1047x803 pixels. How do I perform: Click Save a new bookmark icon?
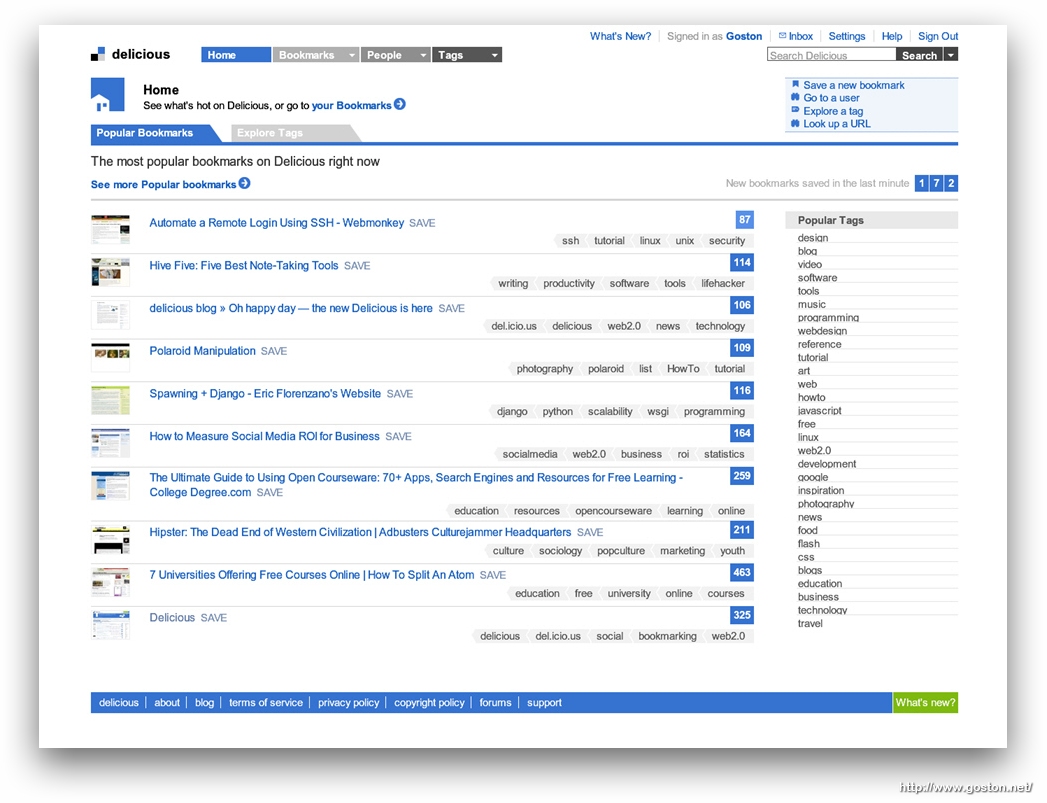(x=795, y=85)
